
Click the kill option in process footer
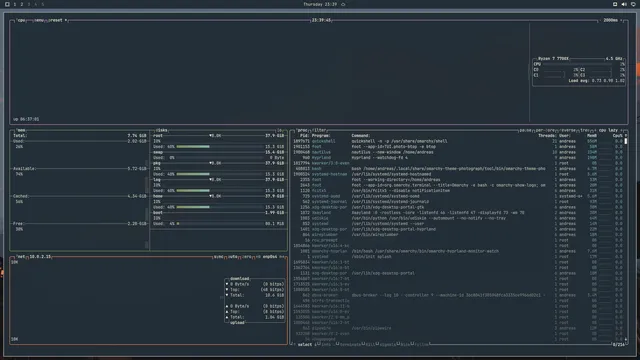pos(370,345)
